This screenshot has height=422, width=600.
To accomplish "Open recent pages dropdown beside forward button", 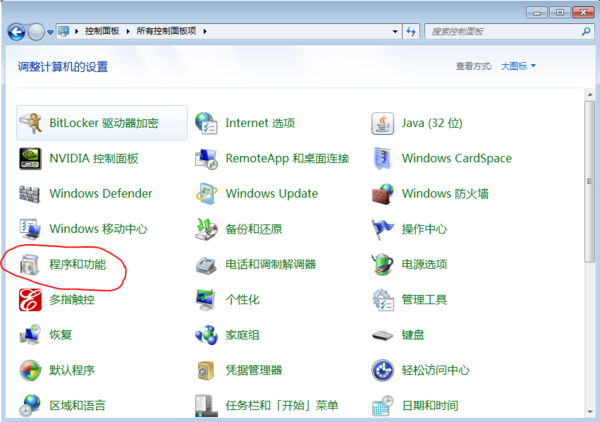I will 50,32.
